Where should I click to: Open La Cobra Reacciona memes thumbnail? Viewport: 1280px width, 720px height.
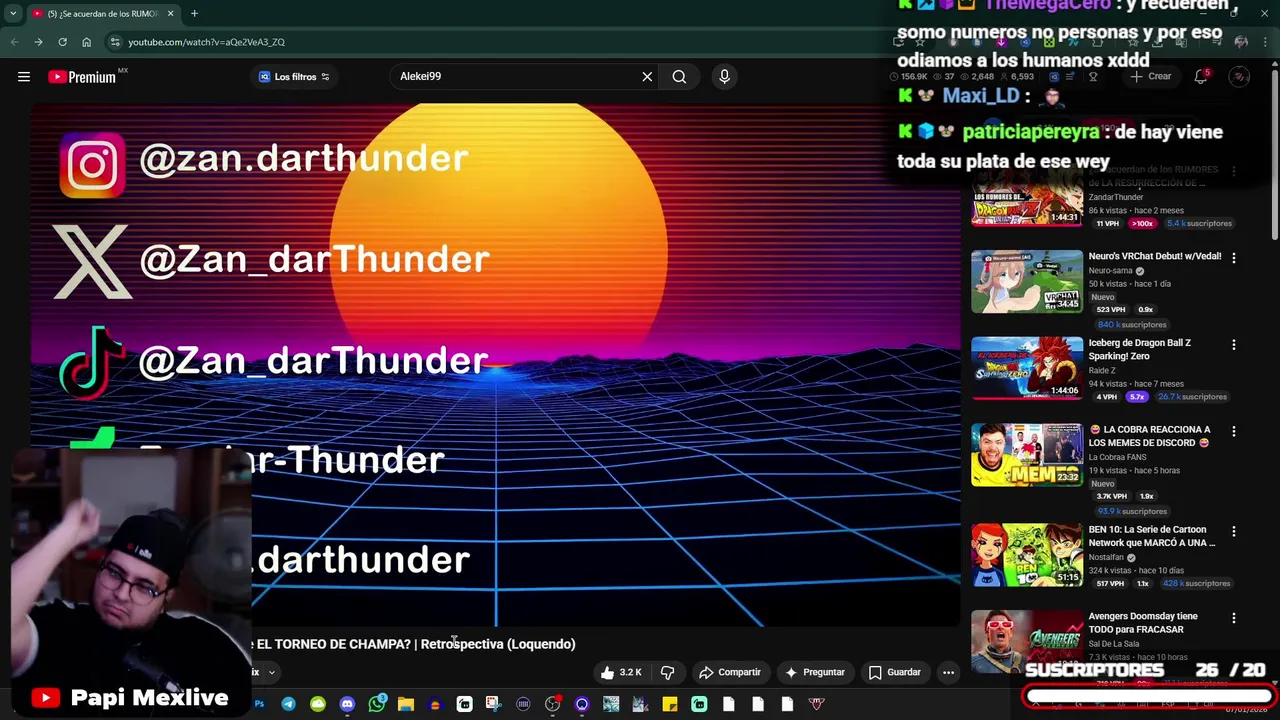point(1027,455)
